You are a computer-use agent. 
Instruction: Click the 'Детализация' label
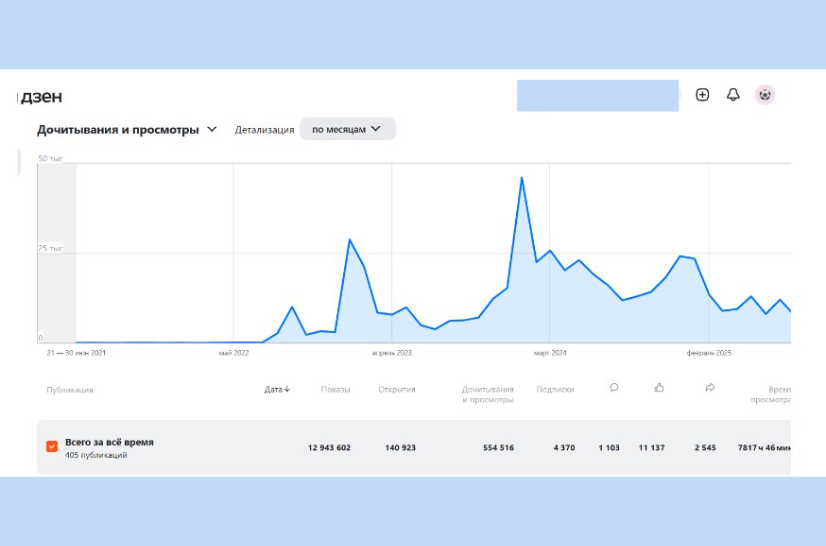[x=264, y=130]
